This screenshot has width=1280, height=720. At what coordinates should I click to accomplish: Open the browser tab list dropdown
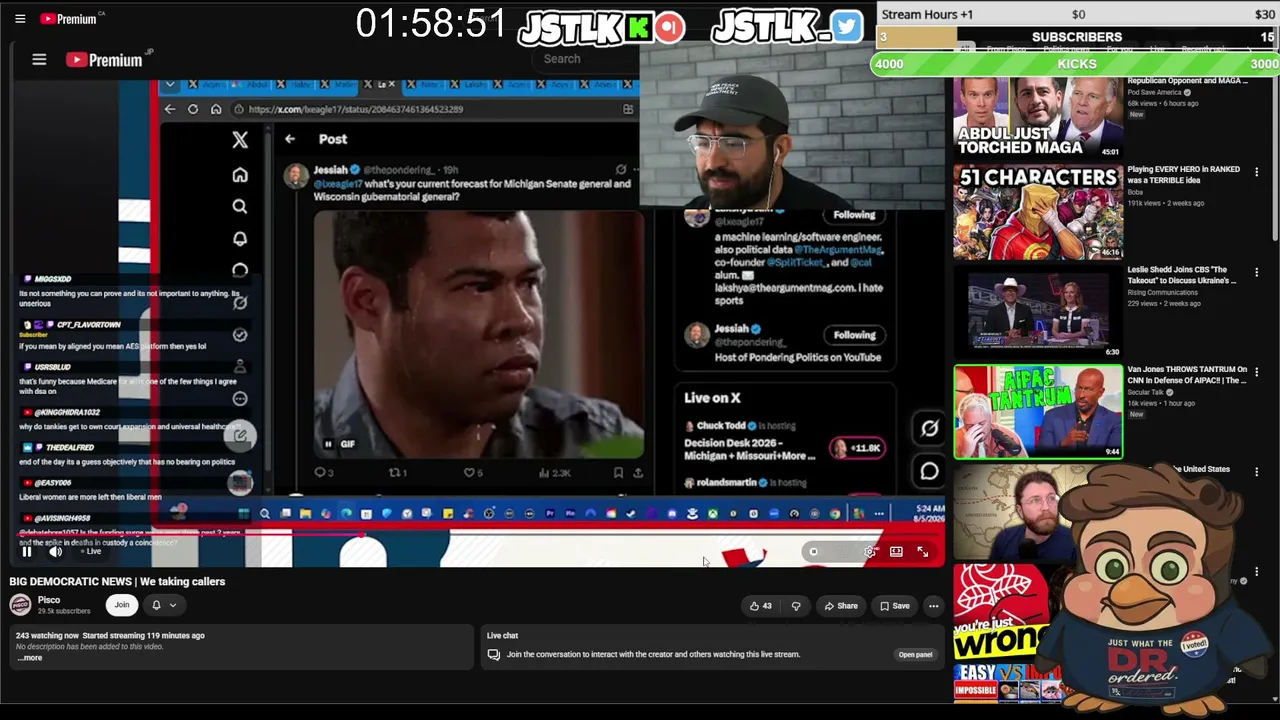point(170,85)
